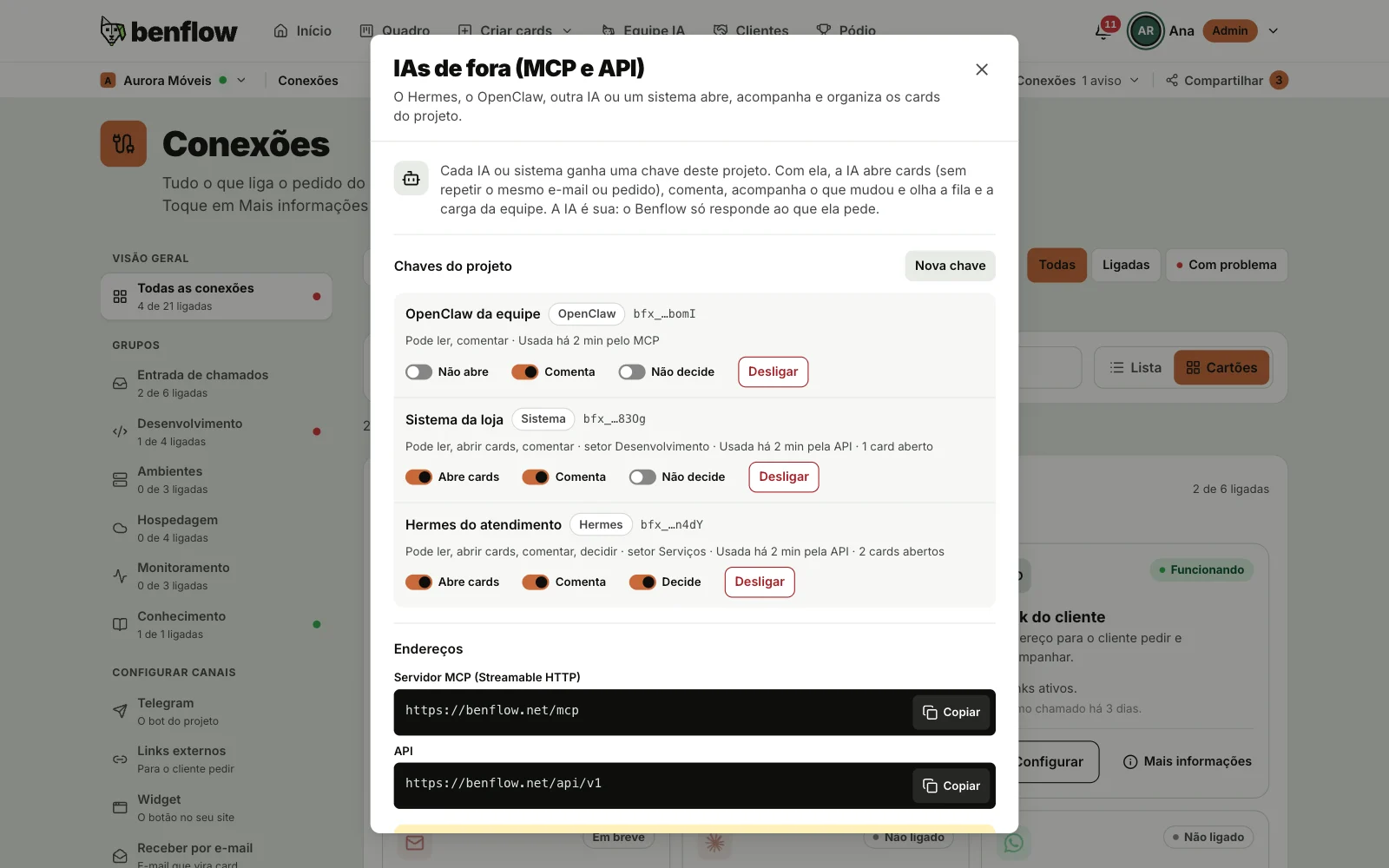Click Desligar for Hermes do atendimento
This screenshot has height=868, width=1389.
point(760,582)
